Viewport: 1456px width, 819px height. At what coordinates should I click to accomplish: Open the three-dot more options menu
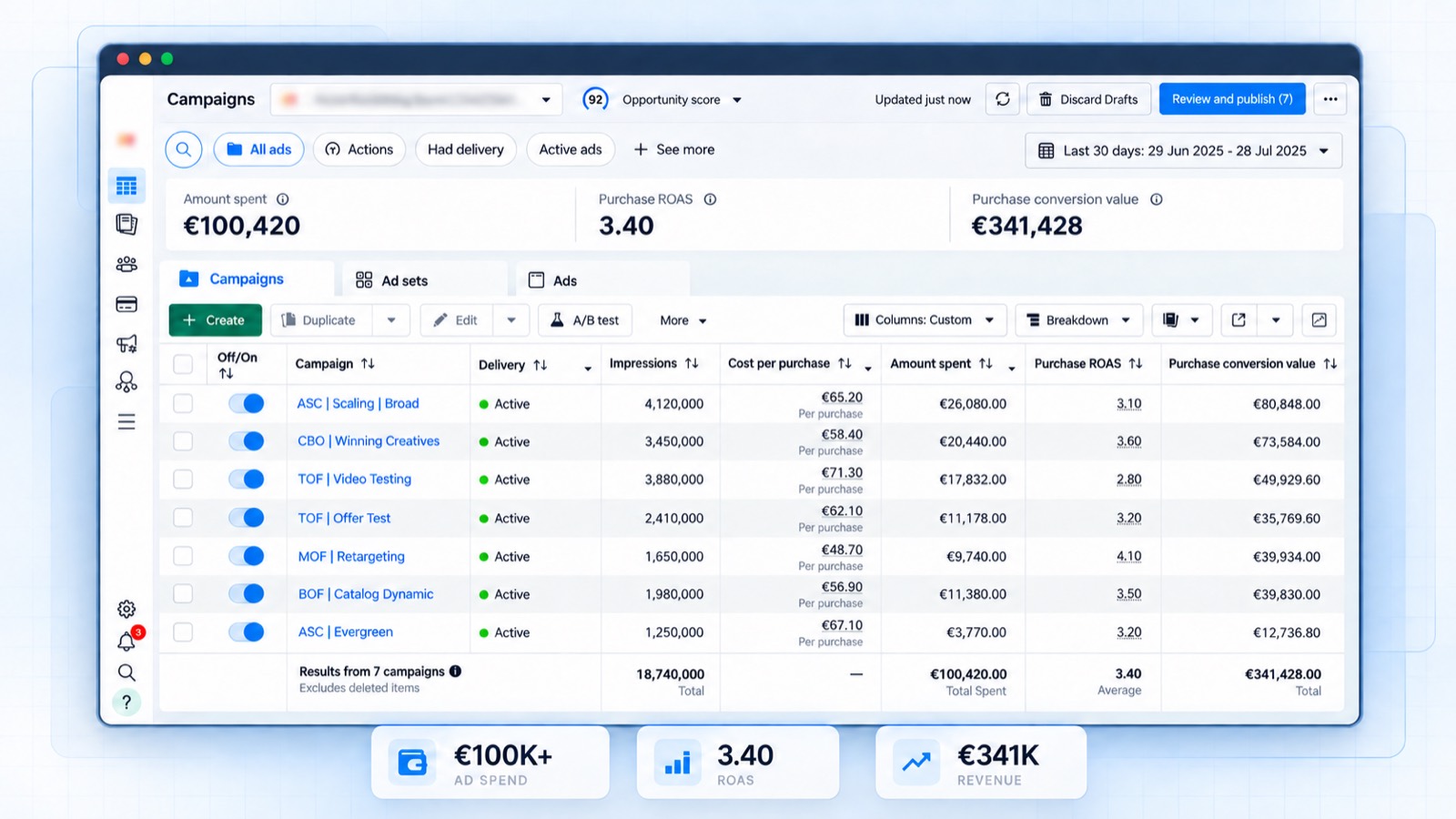[1330, 99]
